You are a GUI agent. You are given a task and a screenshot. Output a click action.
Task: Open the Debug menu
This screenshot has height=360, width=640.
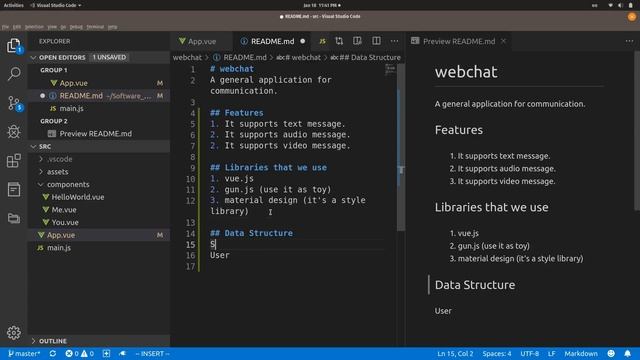click(x=76, y=27)
